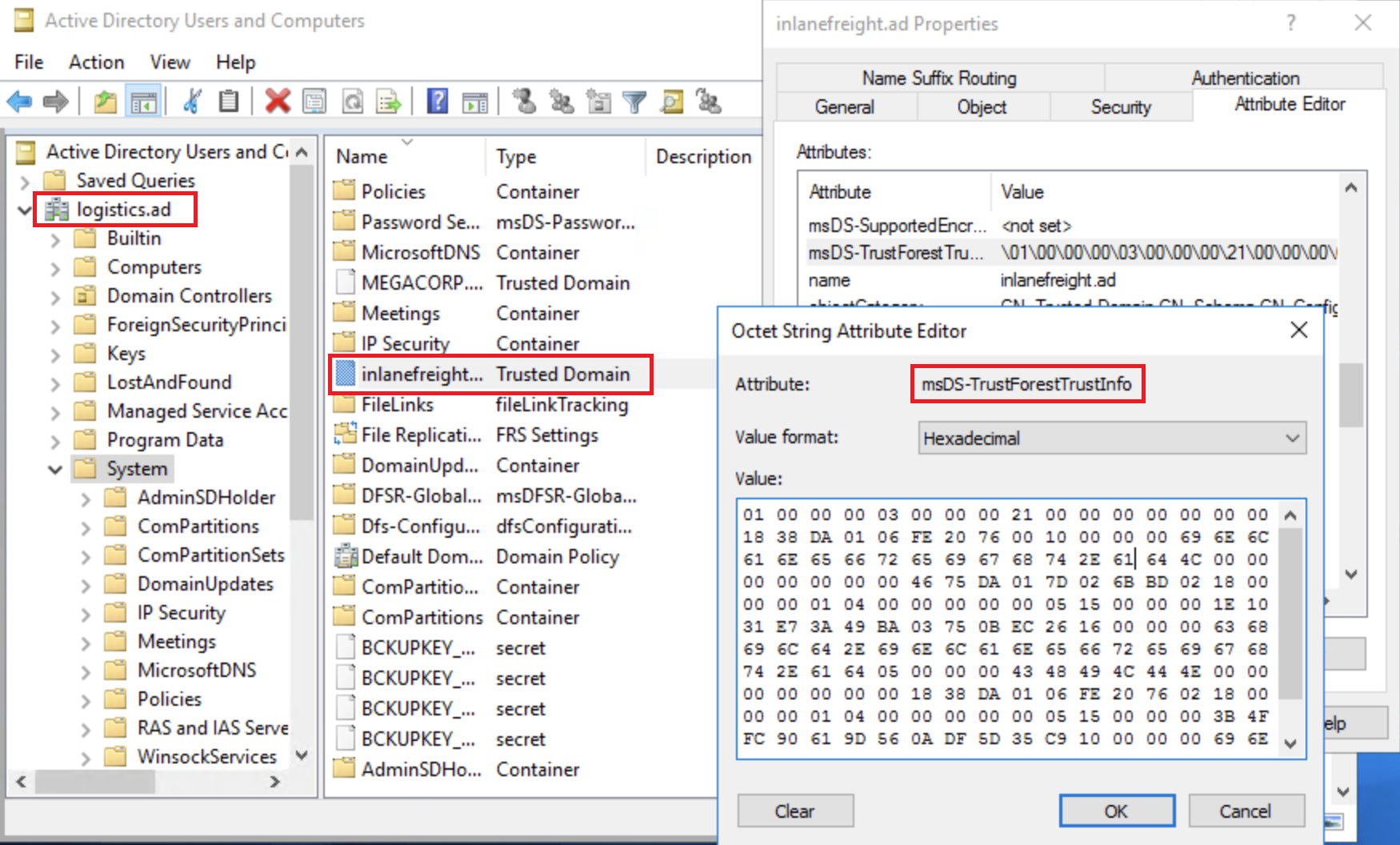Click the Filter funnel icon
The width and height of the screenshot is (1400, 845).
[x=634, y=102]
